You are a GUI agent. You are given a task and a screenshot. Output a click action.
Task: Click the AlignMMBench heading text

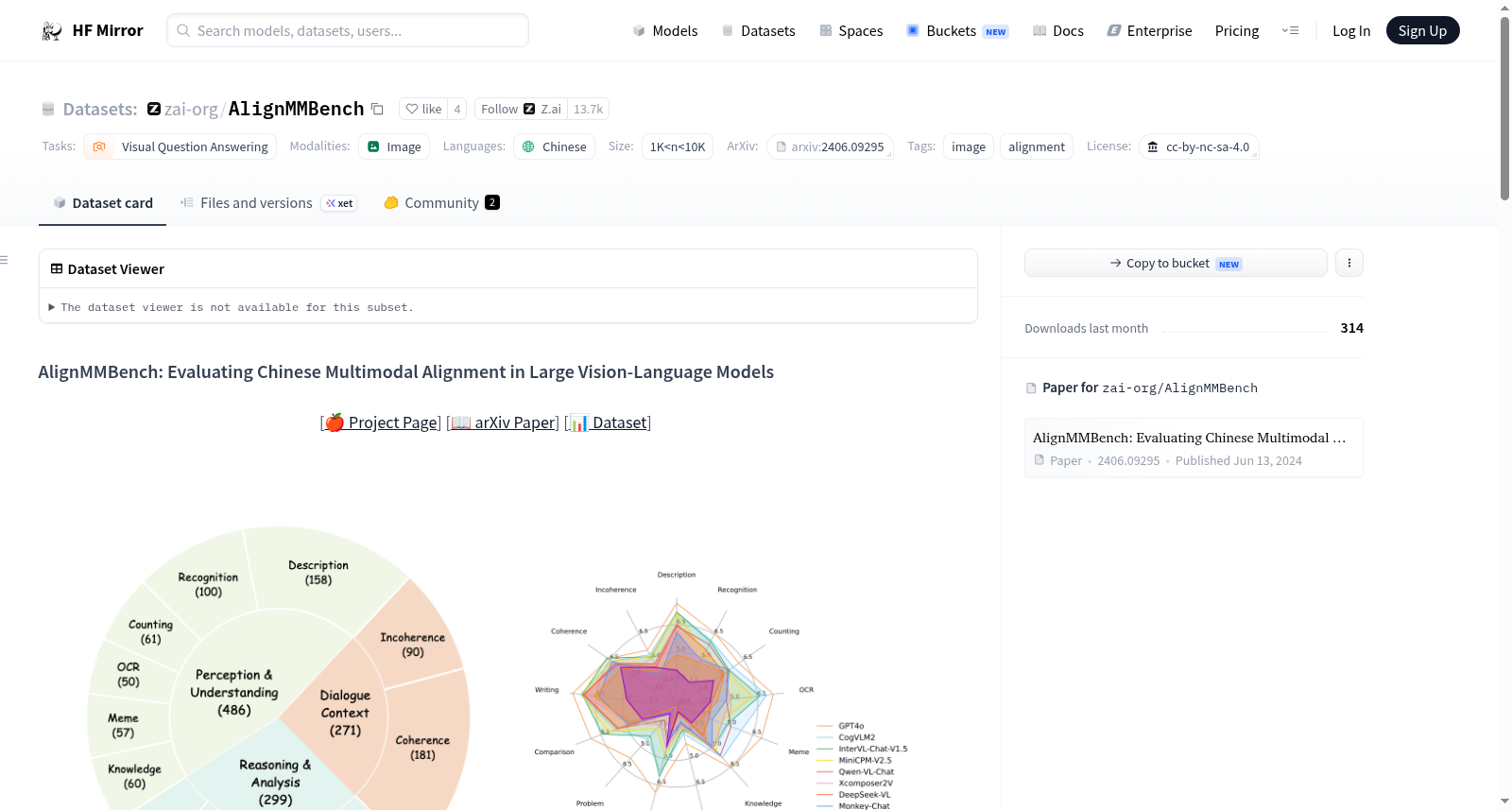[x=406, y=371]
